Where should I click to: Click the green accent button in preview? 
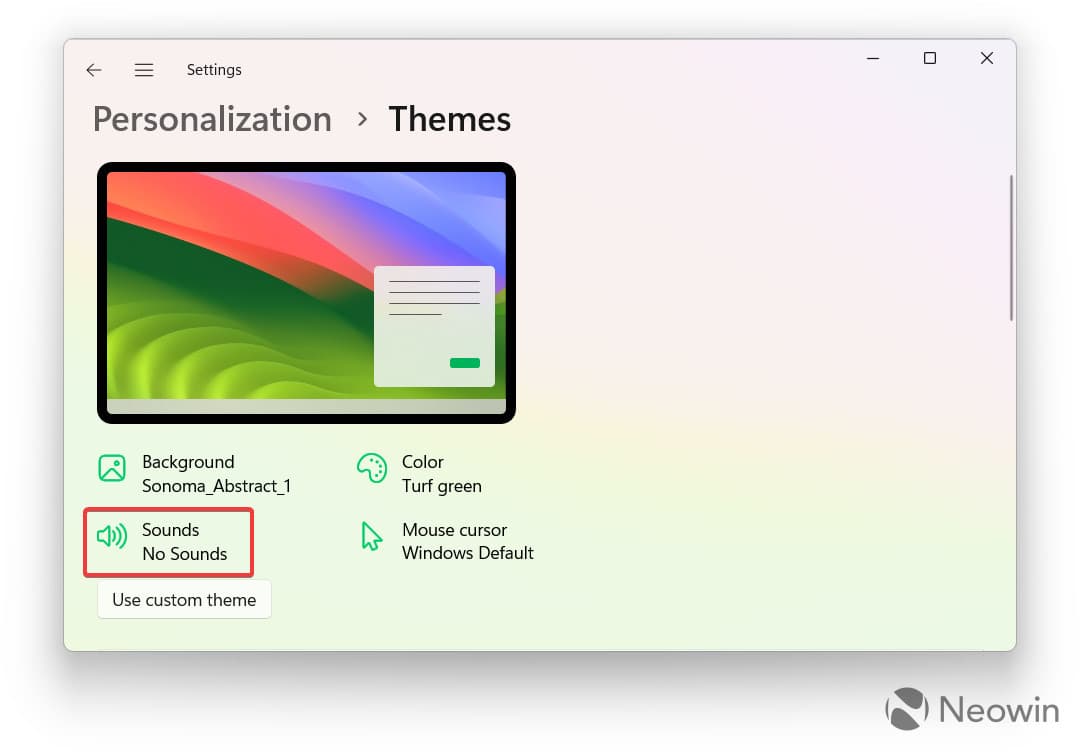click(465, 363)
